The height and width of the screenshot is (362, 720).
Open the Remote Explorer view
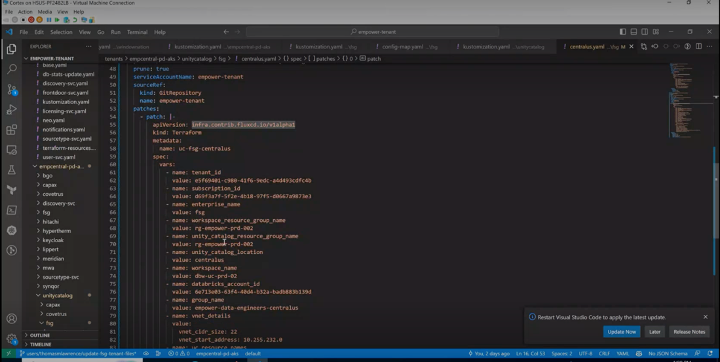tap(12, 150)
